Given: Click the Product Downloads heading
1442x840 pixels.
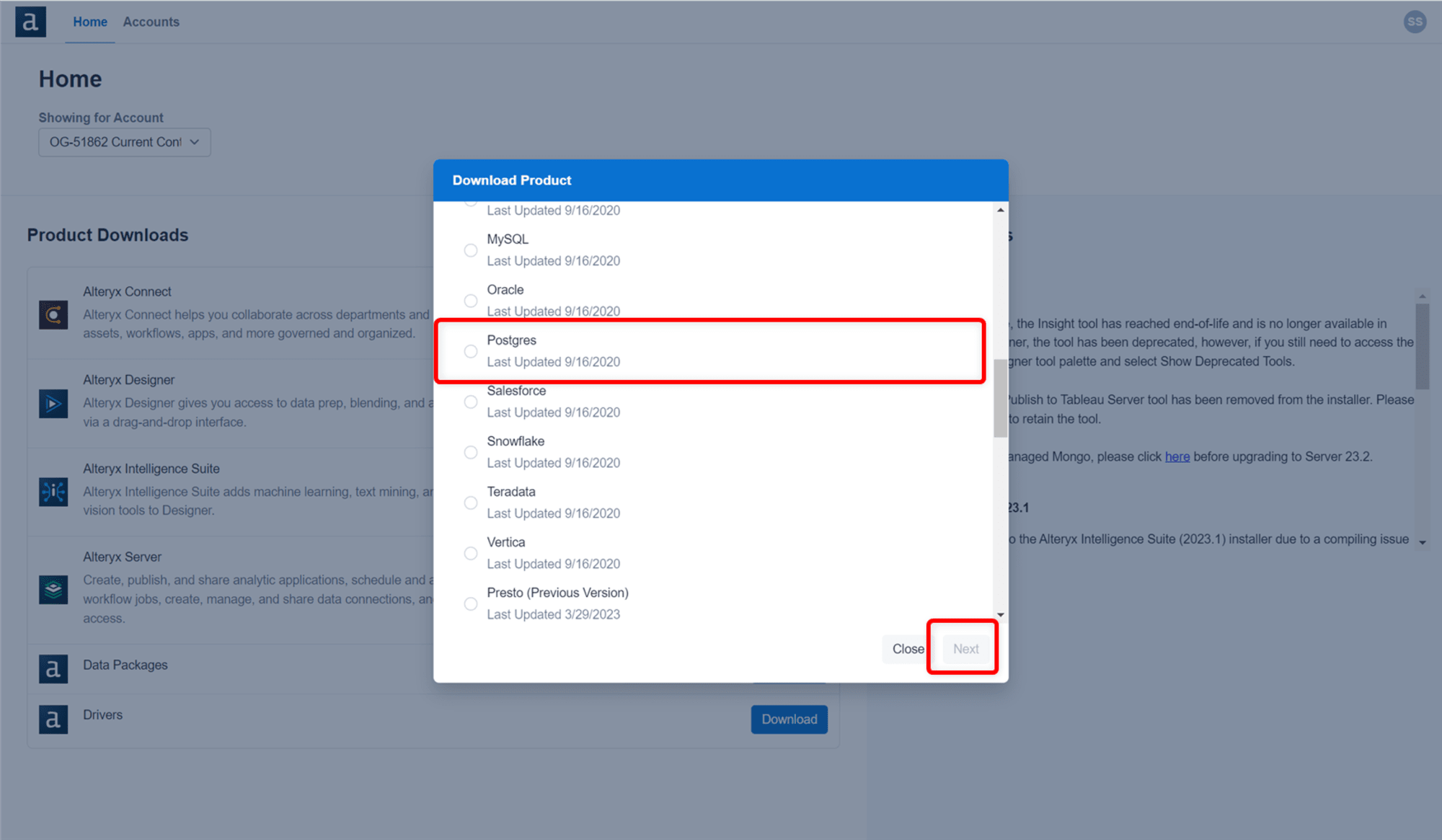Looking at the screenshot, I should click(x=107, y=235).
